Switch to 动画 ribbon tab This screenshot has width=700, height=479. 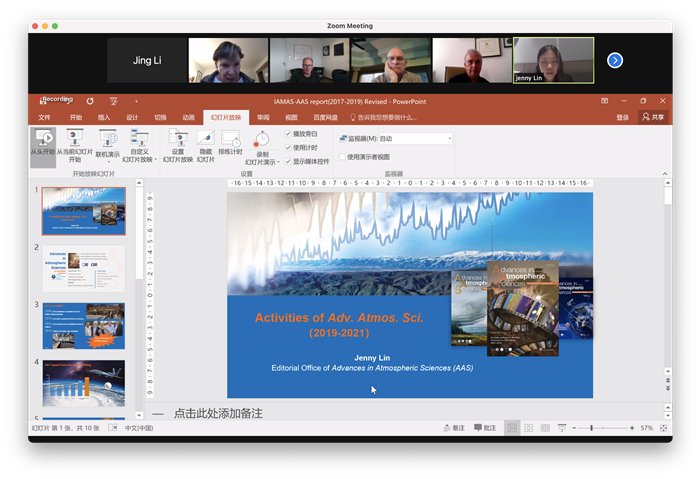click(x=188, y=117)
